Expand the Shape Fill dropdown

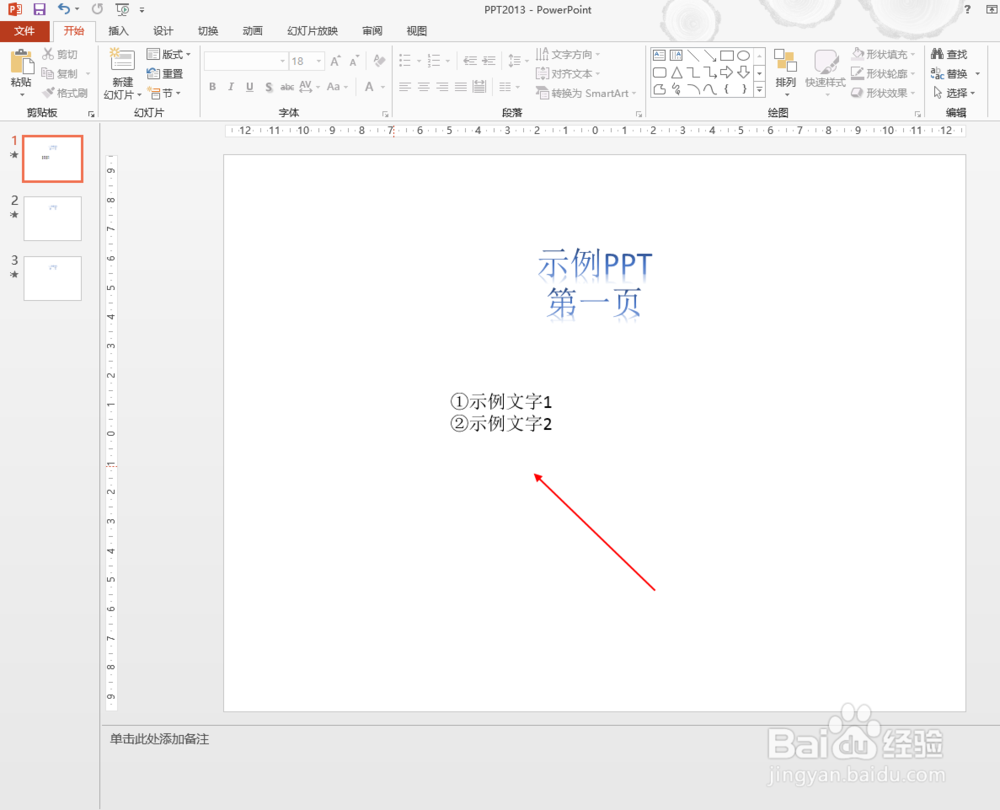tap(912, 54)
